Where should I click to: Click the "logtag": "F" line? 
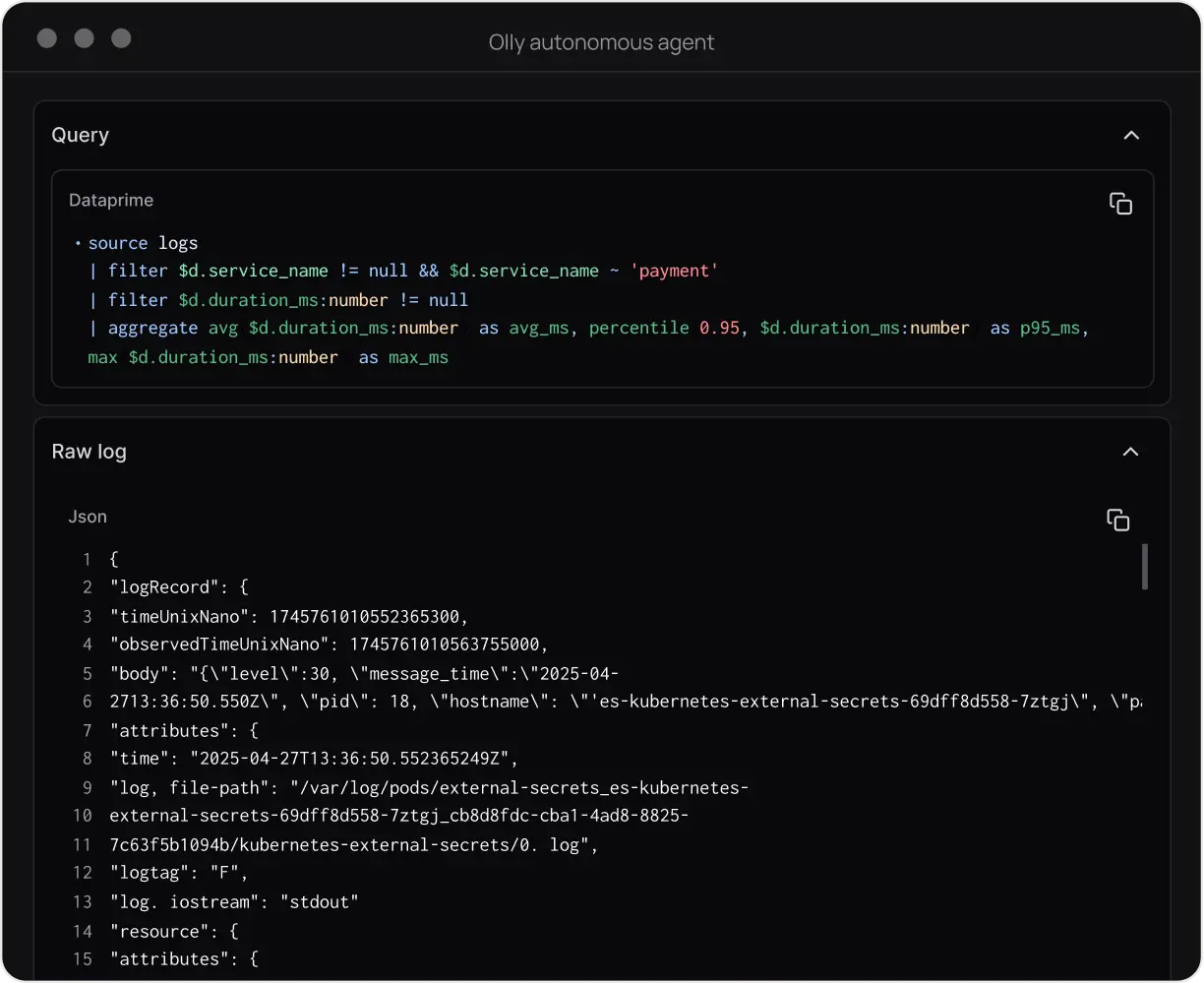coord(179,873)
